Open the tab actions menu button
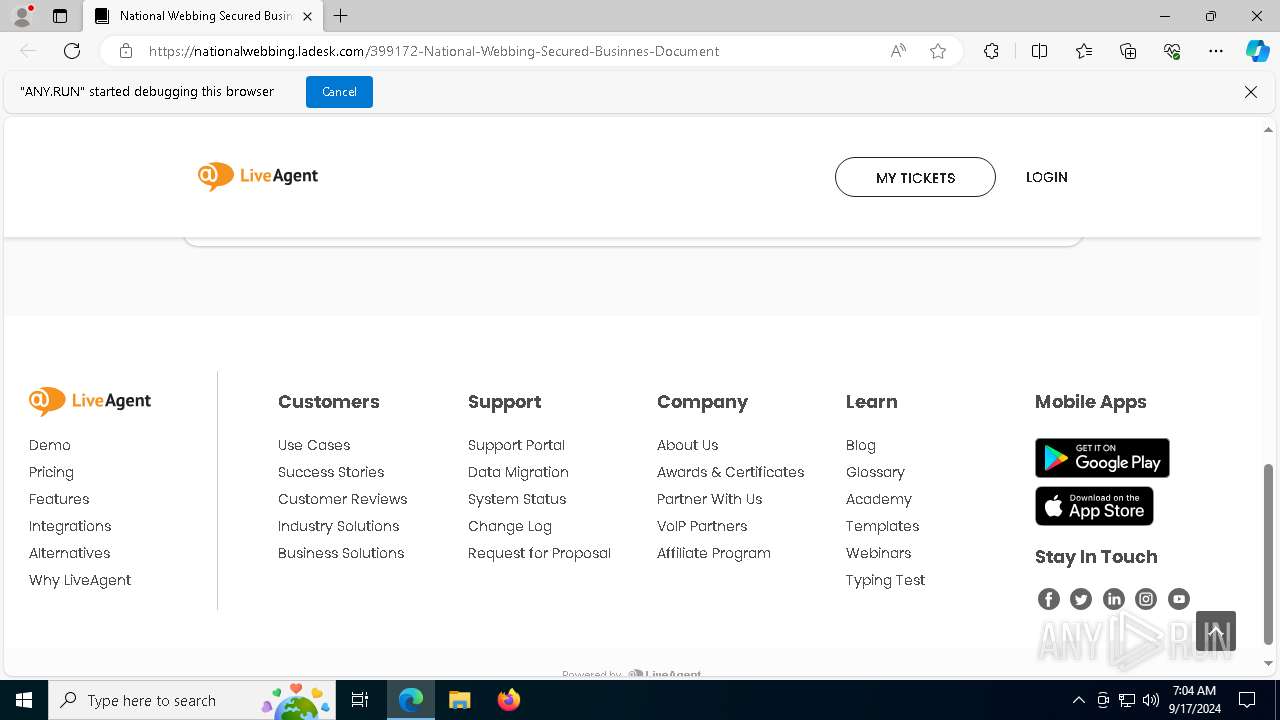 tap(60, 16)
